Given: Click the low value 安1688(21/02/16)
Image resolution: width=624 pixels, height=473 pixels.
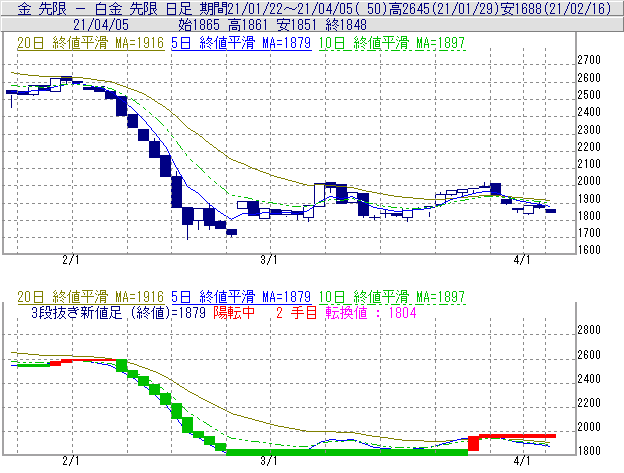Looking at the screenshot, I should click(x=555, y=8).
